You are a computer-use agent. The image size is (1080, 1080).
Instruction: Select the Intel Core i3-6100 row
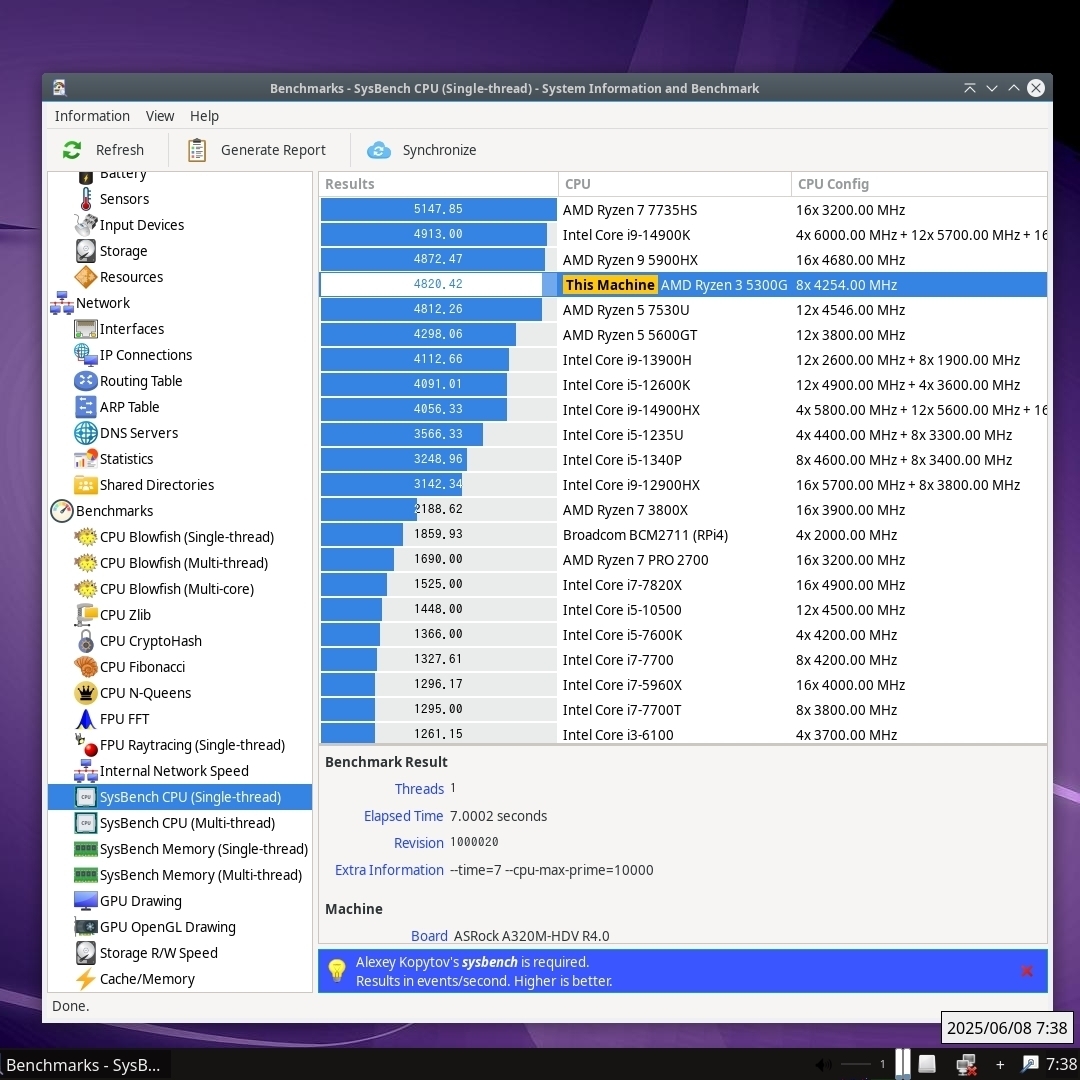683,734
